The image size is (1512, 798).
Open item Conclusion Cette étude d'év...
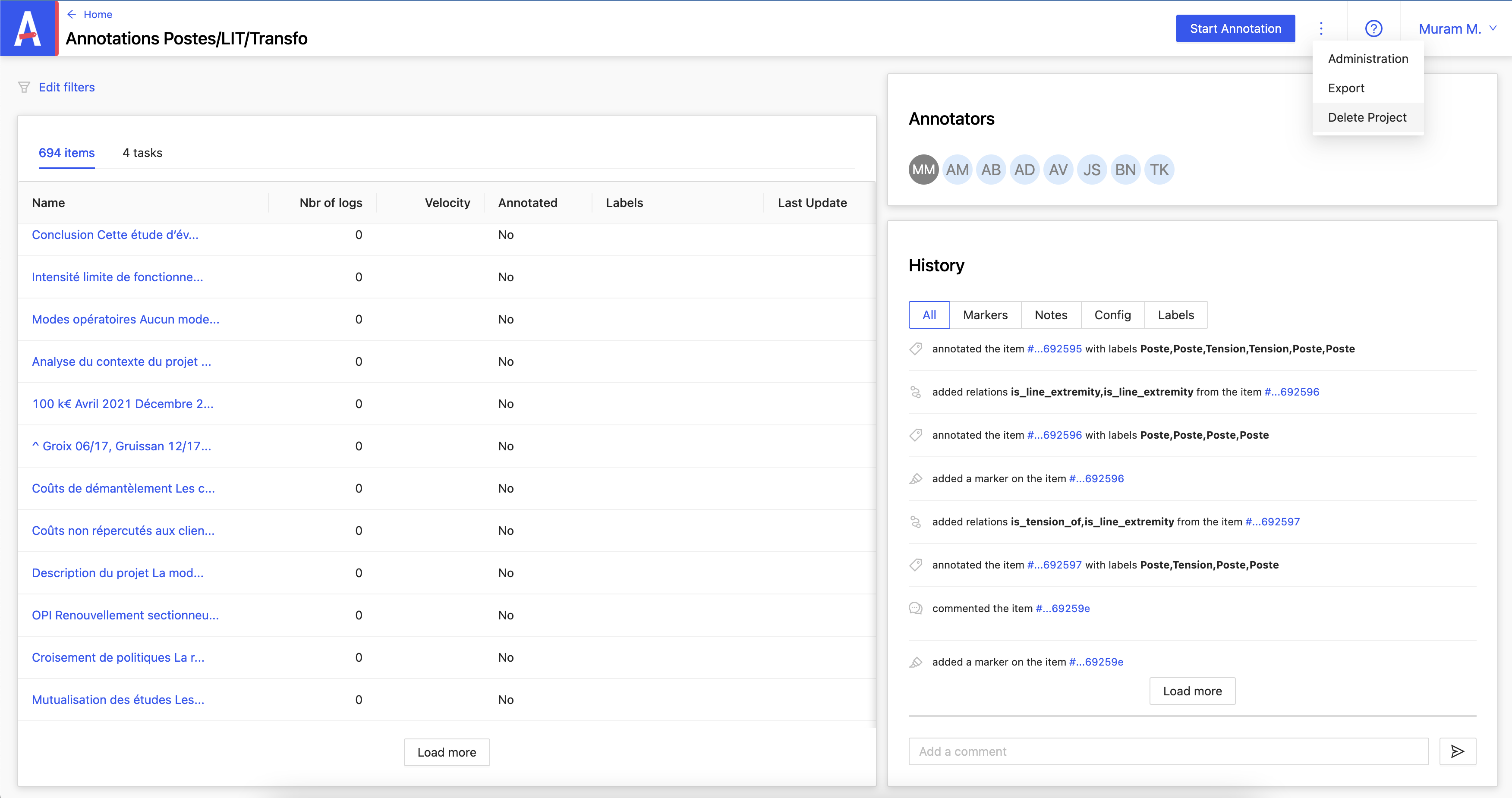tap(116, 234)
